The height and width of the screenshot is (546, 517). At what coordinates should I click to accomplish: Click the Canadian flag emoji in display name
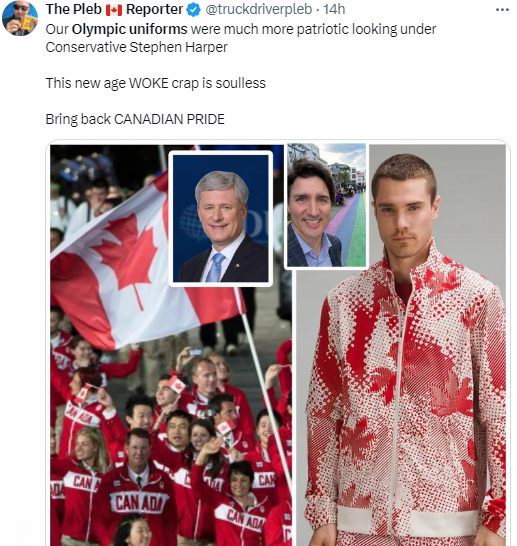click(x=114, y=10)
